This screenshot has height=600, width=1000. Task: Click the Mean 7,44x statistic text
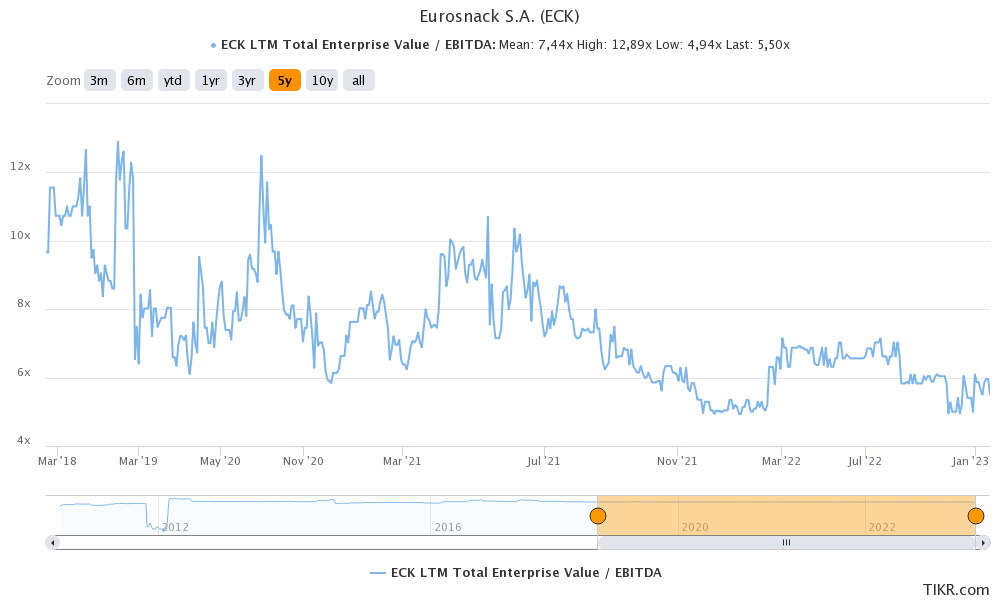[x=536, y=45]
